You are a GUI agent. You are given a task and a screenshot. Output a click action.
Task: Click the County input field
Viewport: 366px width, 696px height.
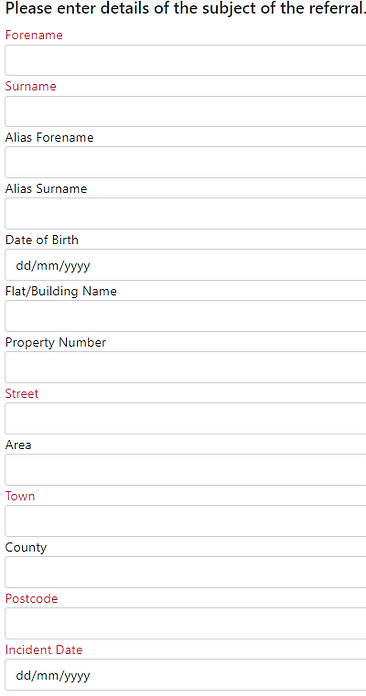click(x=185, y=572)
